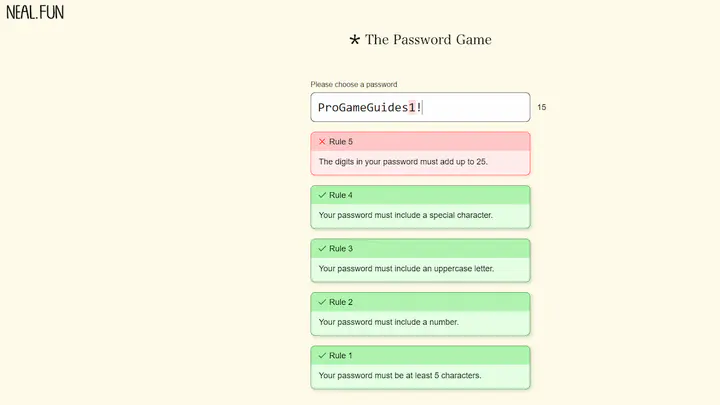Click the uppercase letter rule description
The height and width of the screenshot is (405, 720).
pyautogui.click(x=406, y=269)
